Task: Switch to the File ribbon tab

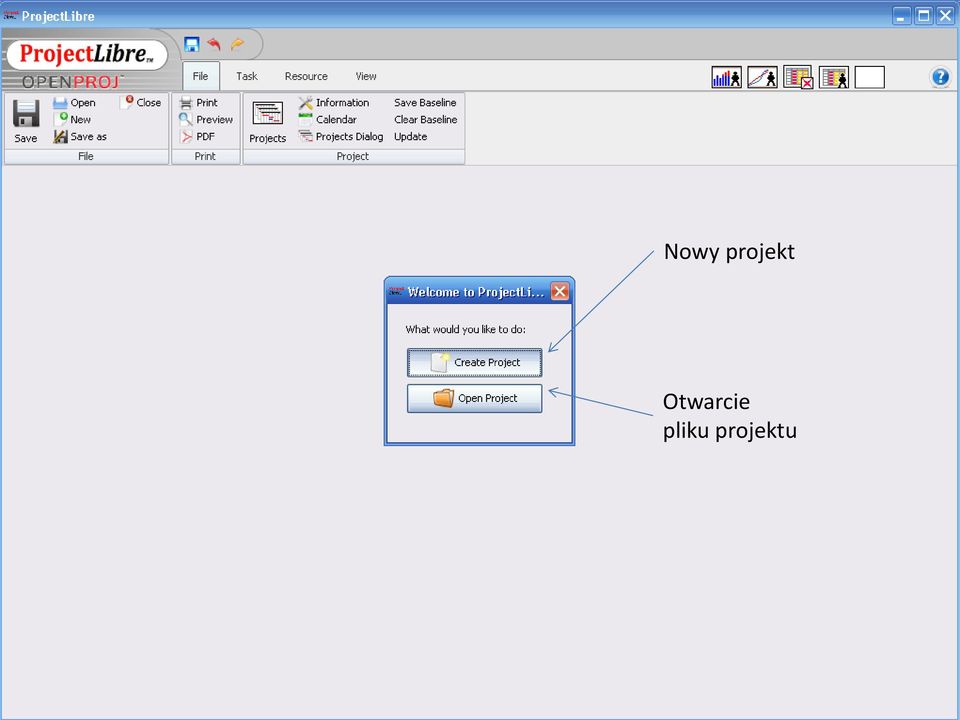Action: pyautogui.click(x=200, y=76)
